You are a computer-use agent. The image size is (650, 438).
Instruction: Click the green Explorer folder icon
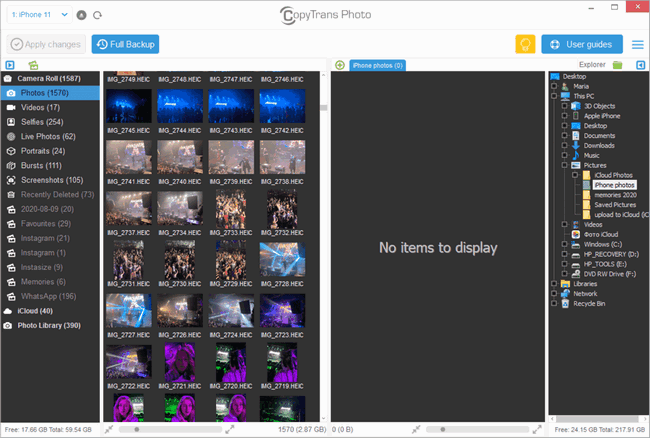(617, 65)
